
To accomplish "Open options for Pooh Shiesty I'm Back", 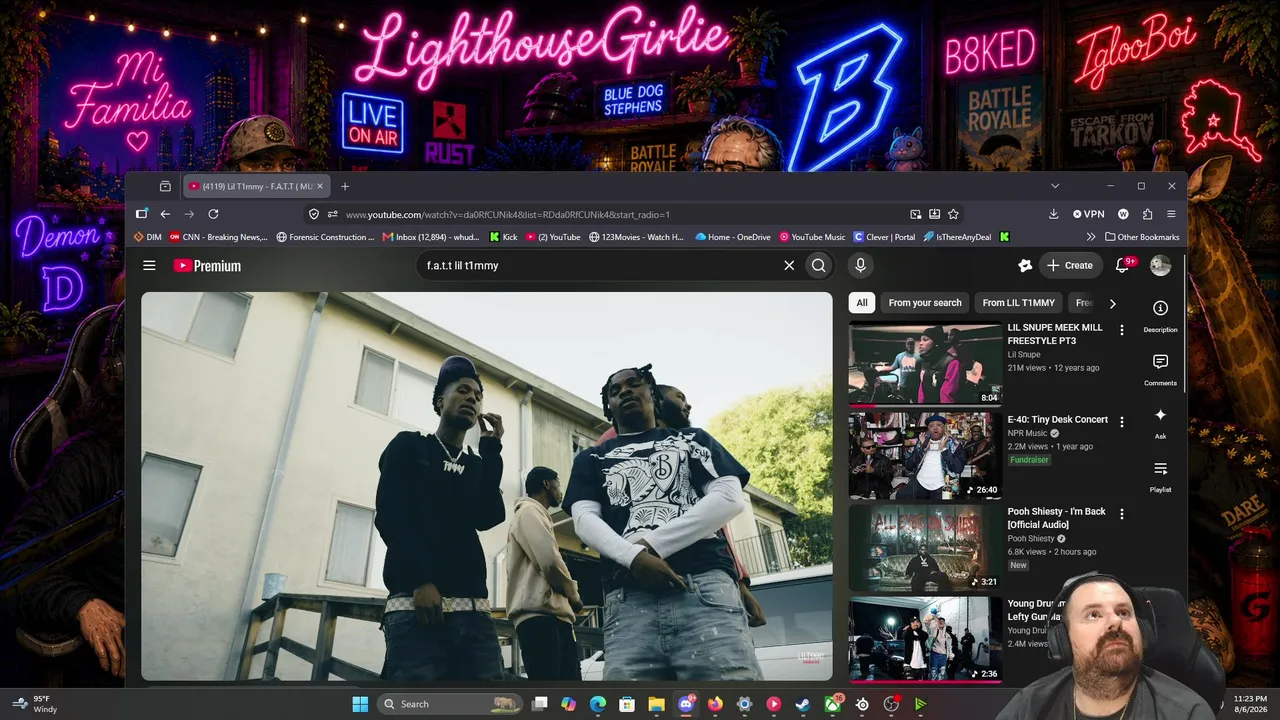I will pos(1122,514).
